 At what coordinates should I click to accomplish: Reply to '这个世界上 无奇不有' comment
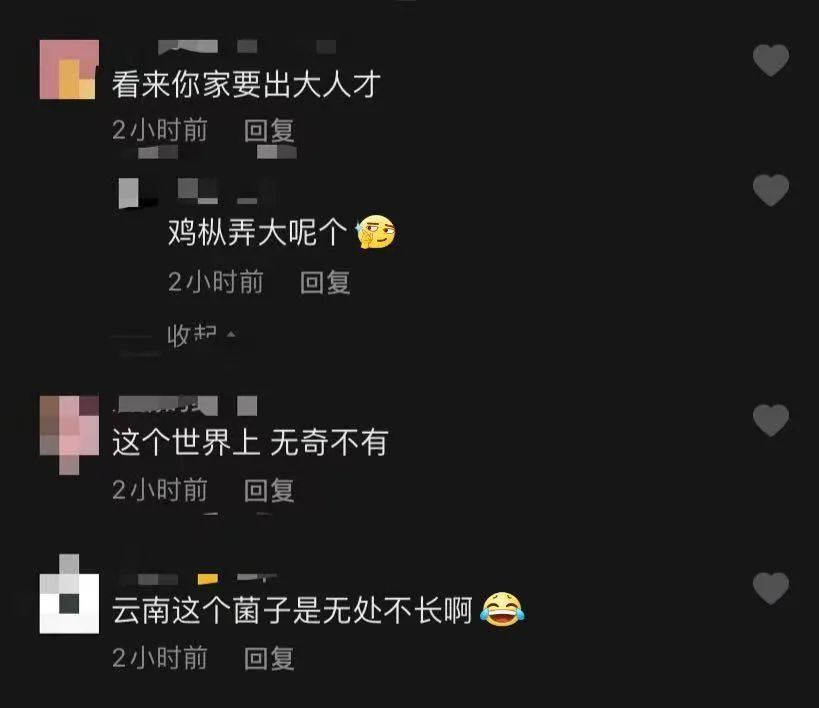(x=269, y=490)
